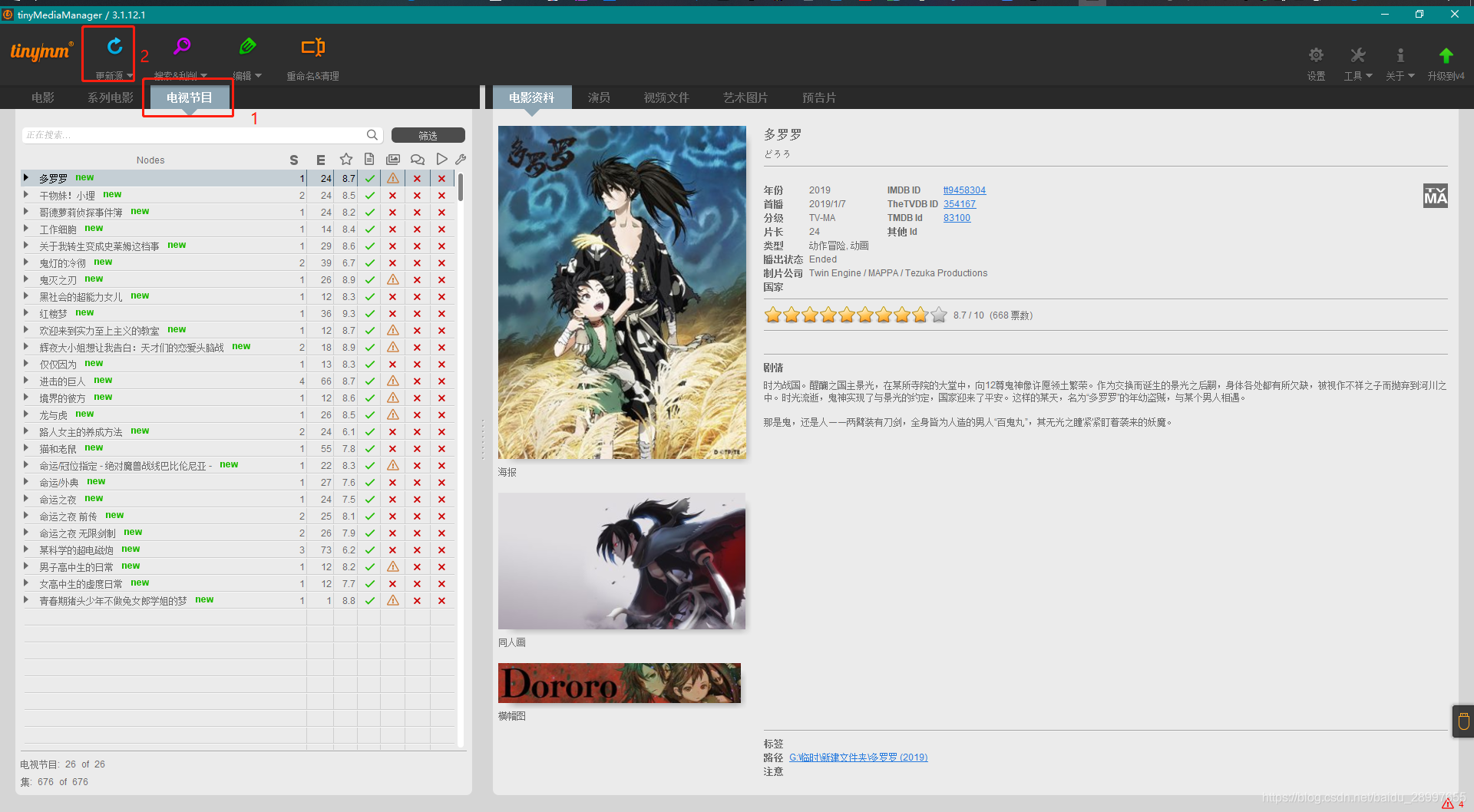Switch to the 电影 tab
This screenshot has height=812, width=1474.
tap(43, 97)
